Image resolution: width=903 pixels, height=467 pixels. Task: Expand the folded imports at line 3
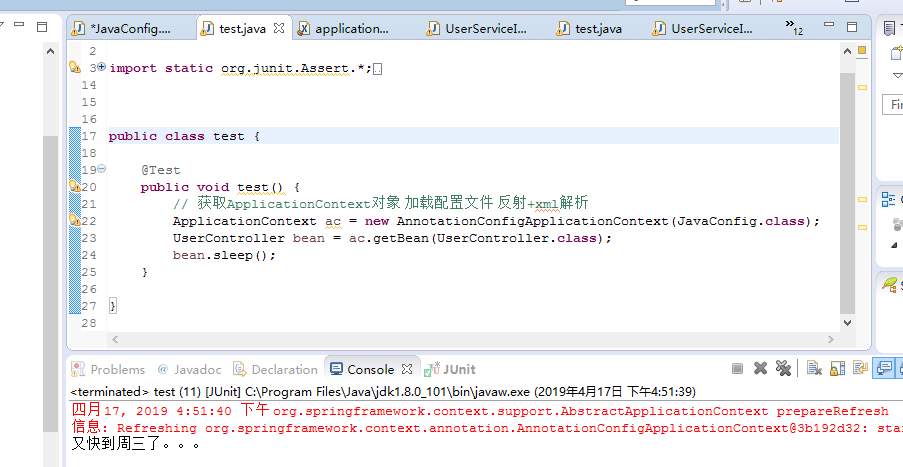(x=101, y=67)
